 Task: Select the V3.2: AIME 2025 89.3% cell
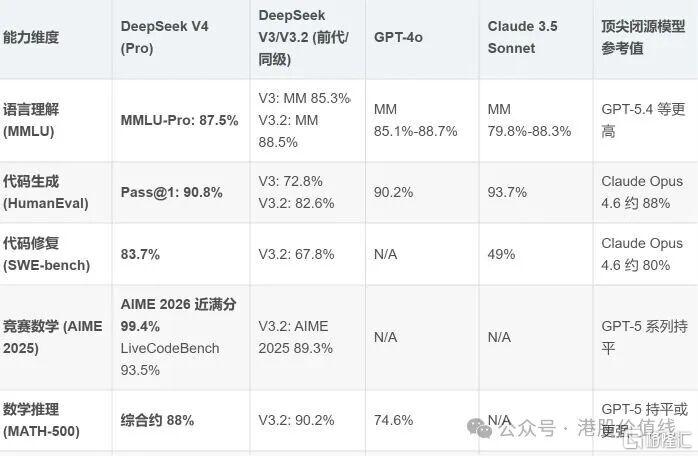click(295, 337)
